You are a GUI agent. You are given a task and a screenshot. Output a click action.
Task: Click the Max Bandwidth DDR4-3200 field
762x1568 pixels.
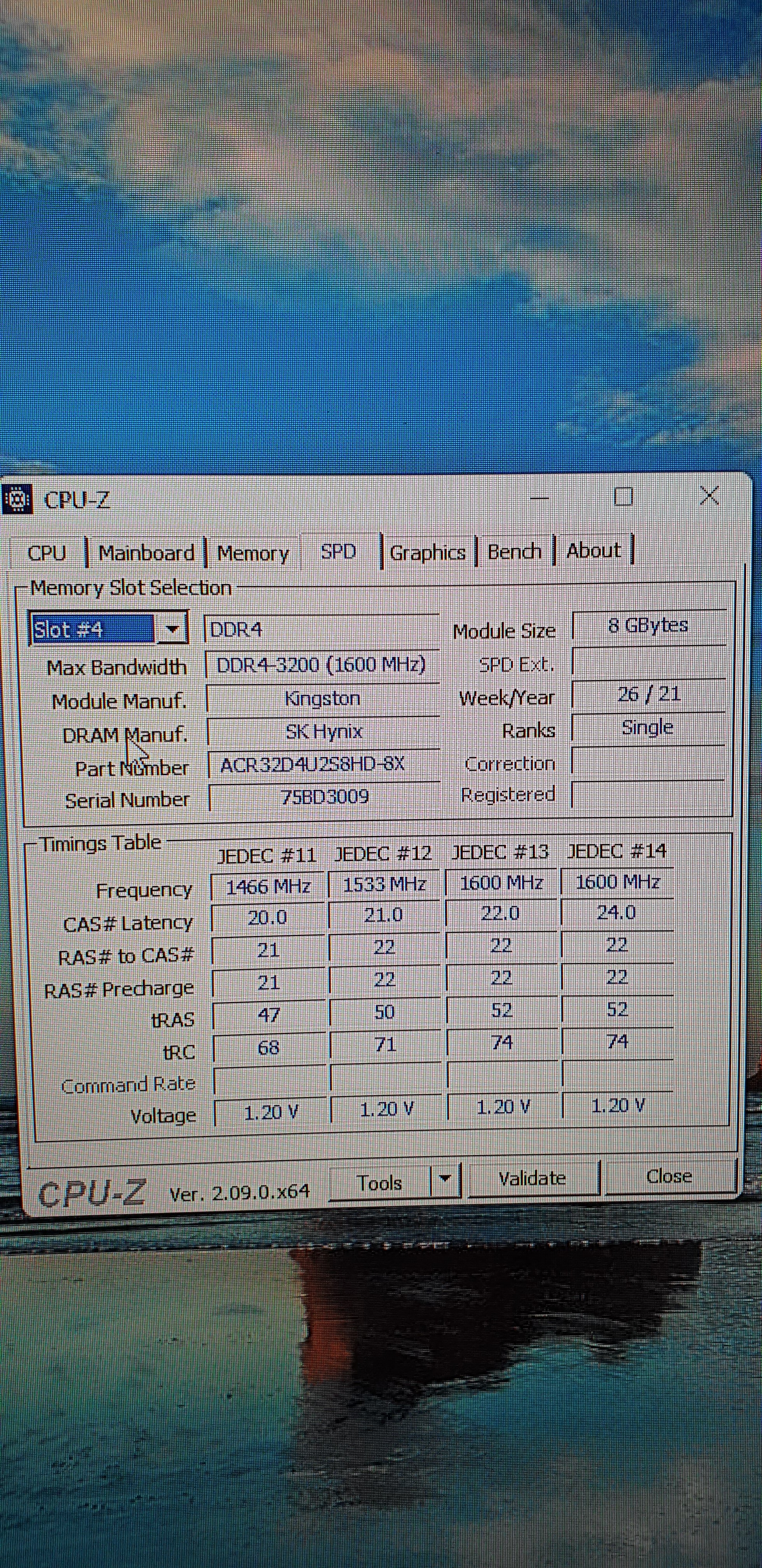[322, 665]
